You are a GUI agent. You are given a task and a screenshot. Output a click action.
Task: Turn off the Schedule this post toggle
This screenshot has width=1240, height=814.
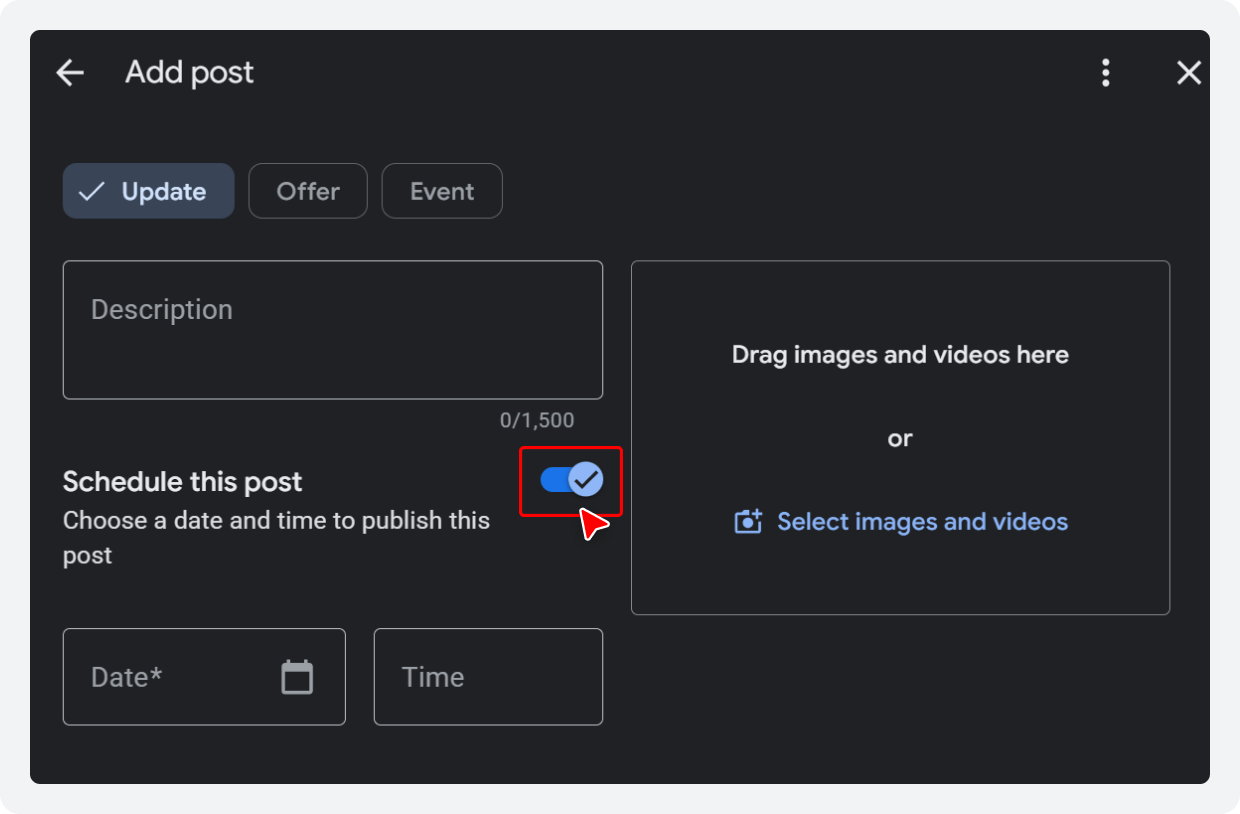[572, 480]
